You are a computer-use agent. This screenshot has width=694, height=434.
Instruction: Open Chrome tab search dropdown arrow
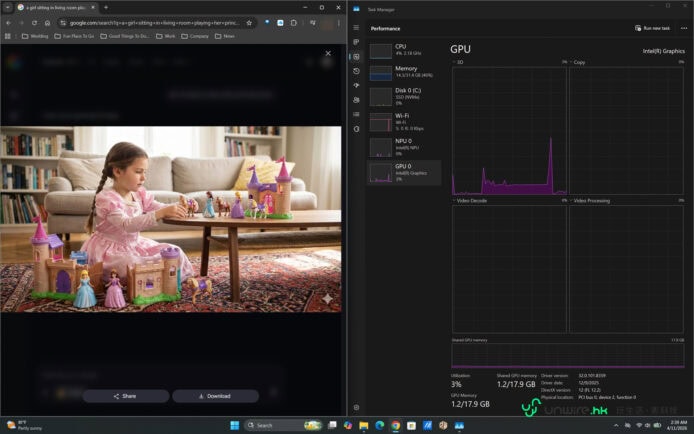8,8
